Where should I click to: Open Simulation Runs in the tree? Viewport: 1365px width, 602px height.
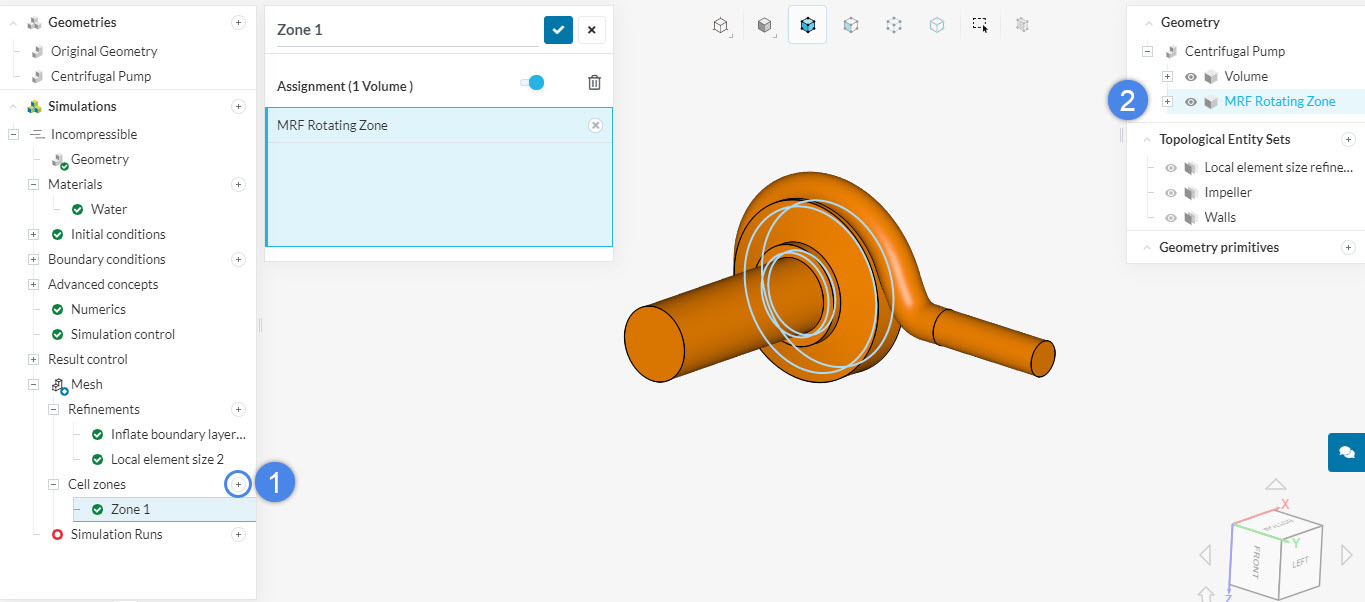point(117,534)
